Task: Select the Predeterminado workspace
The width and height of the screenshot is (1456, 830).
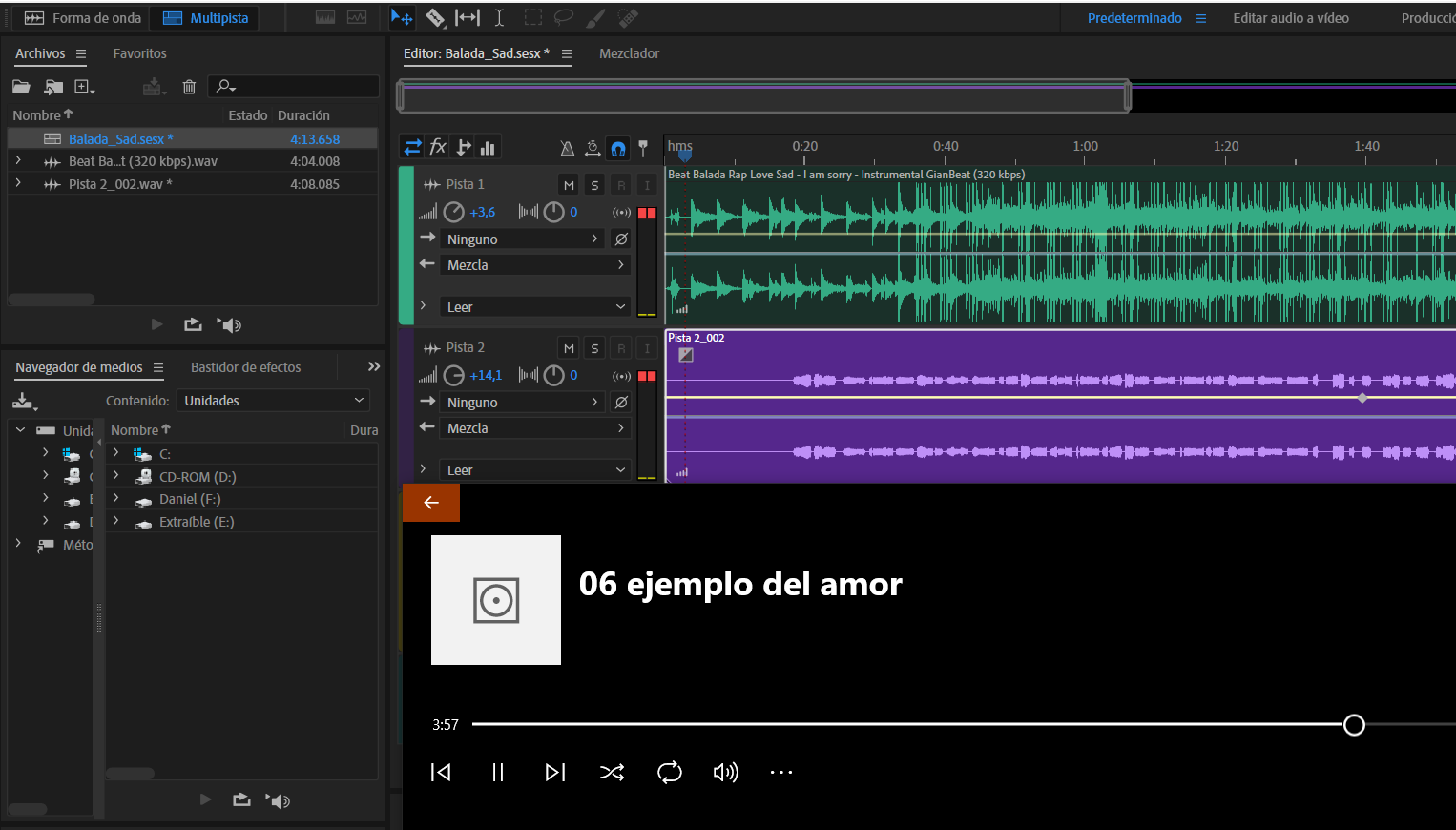Action: coord(1134,18)
